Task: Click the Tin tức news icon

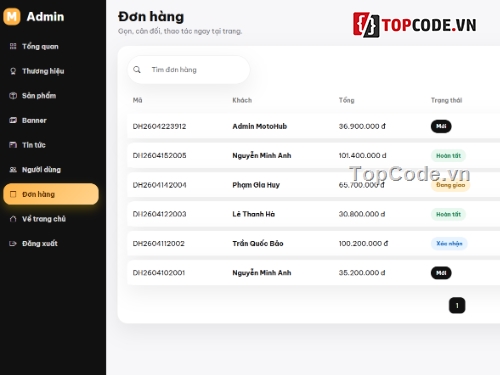Action: (x=13, y=145)
